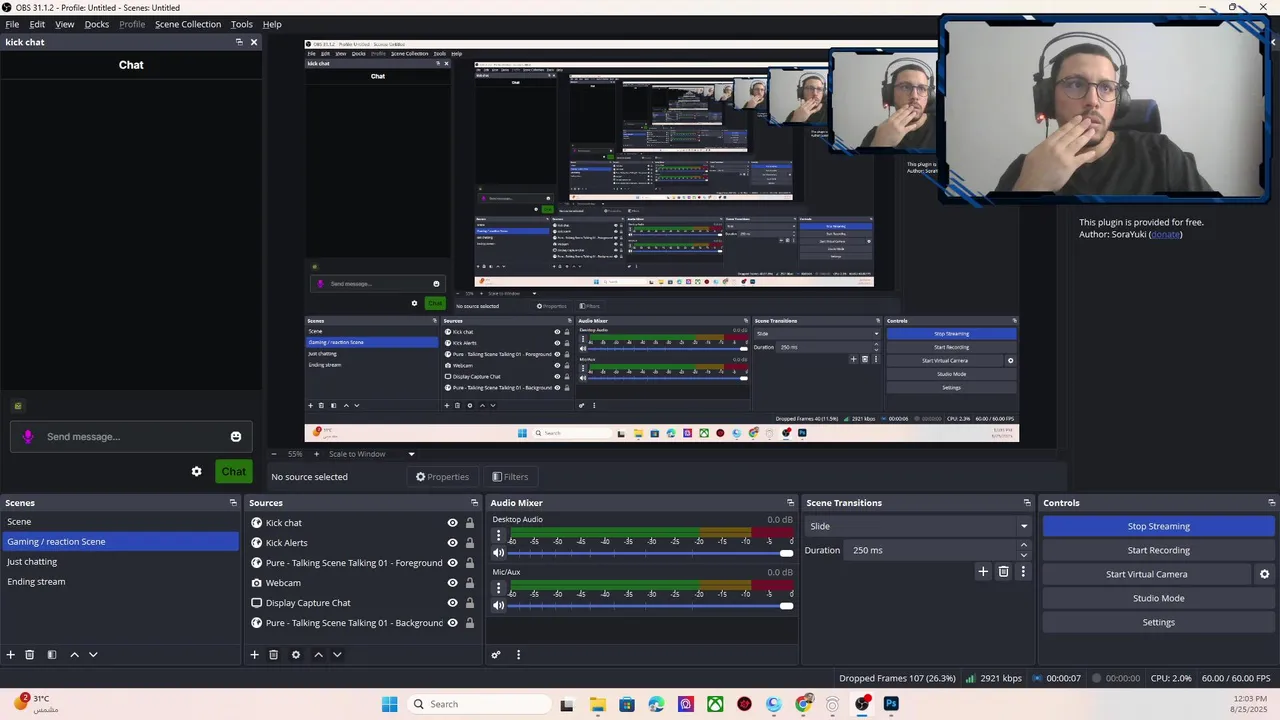Image resolution: width=1280 pixels, height=720 pixels.
Task: Open advanced audio properties gears icon
Action: [496, 655]
